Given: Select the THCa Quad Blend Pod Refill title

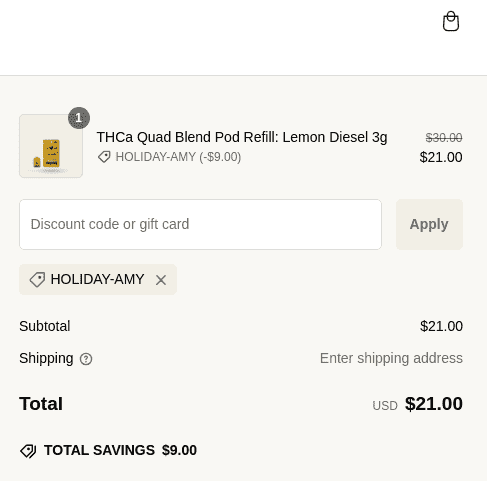Looking at the screenshot, I should 242,137.
